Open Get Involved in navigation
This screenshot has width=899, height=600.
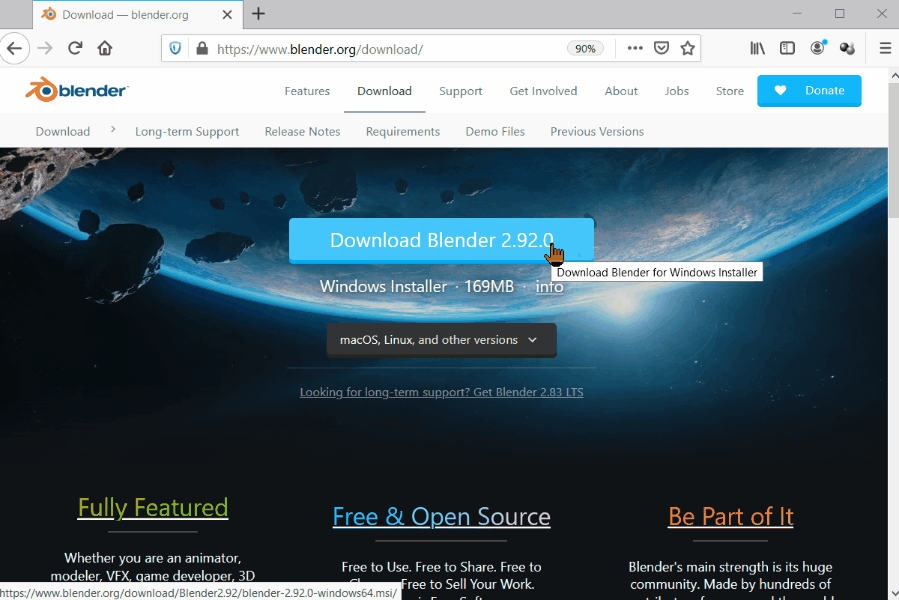click(543, 91)
